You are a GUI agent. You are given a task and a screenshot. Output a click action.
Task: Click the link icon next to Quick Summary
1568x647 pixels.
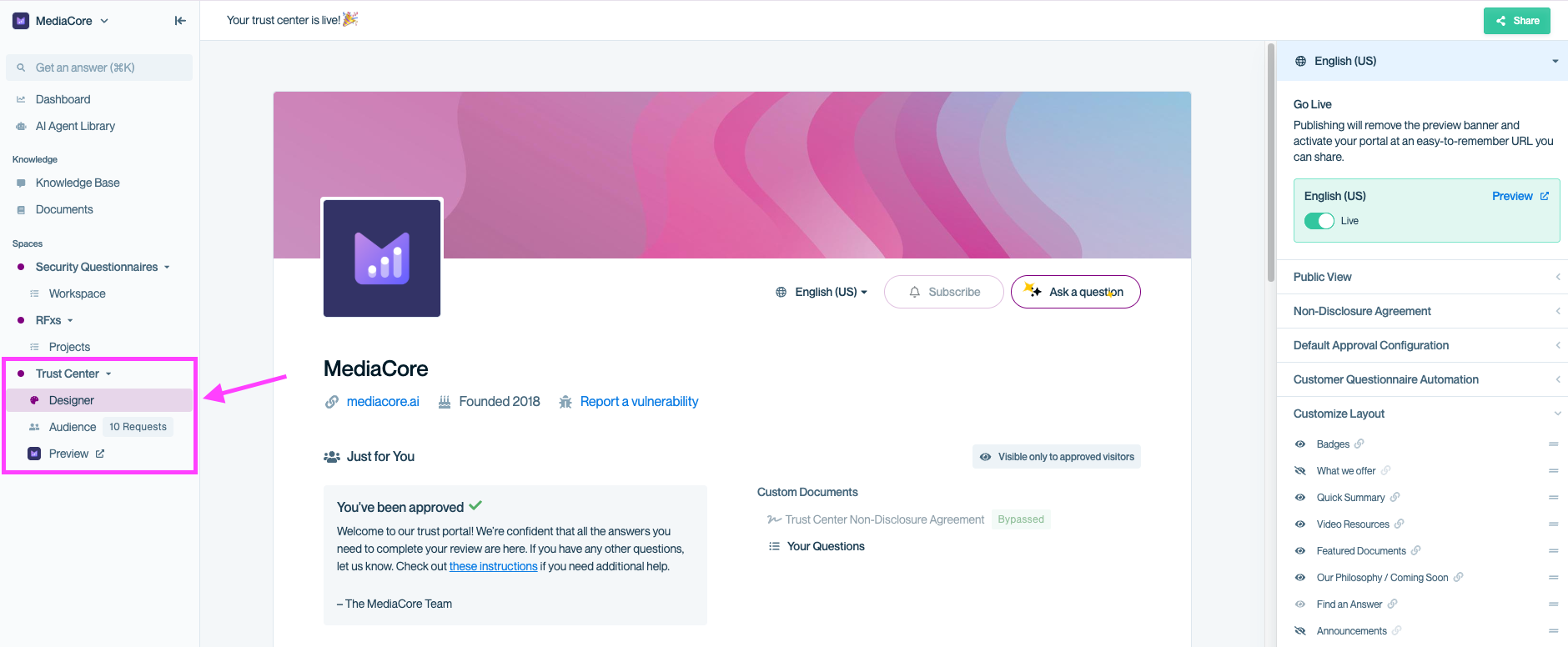tap(1395, 497)
